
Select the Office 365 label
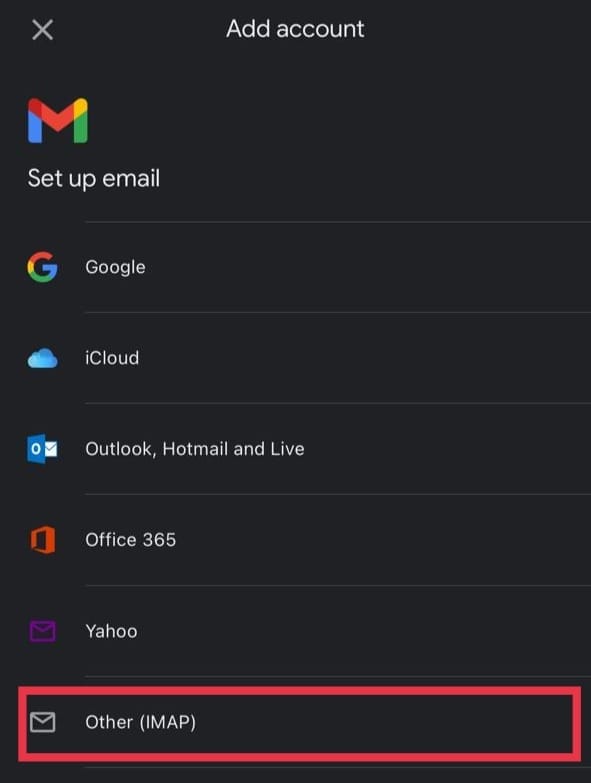click(130, 540)
